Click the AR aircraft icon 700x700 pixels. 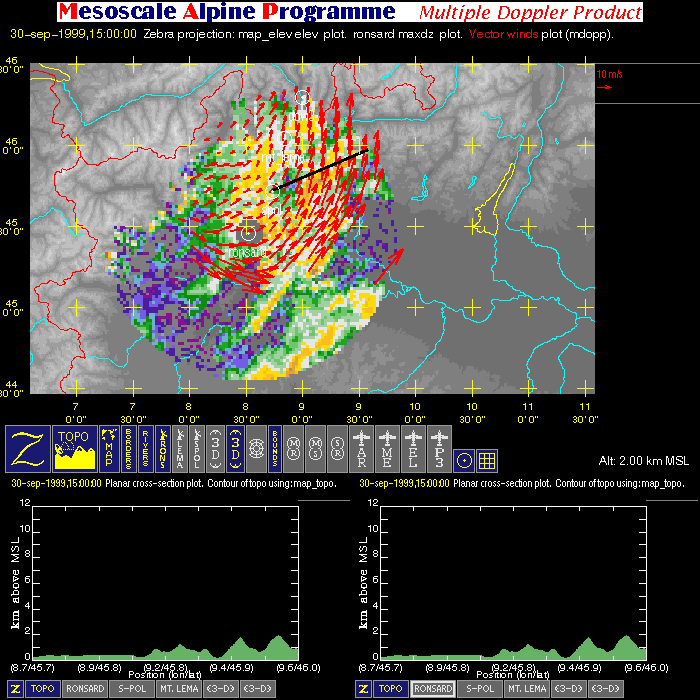pyautogui.click(x=364, y=447)
